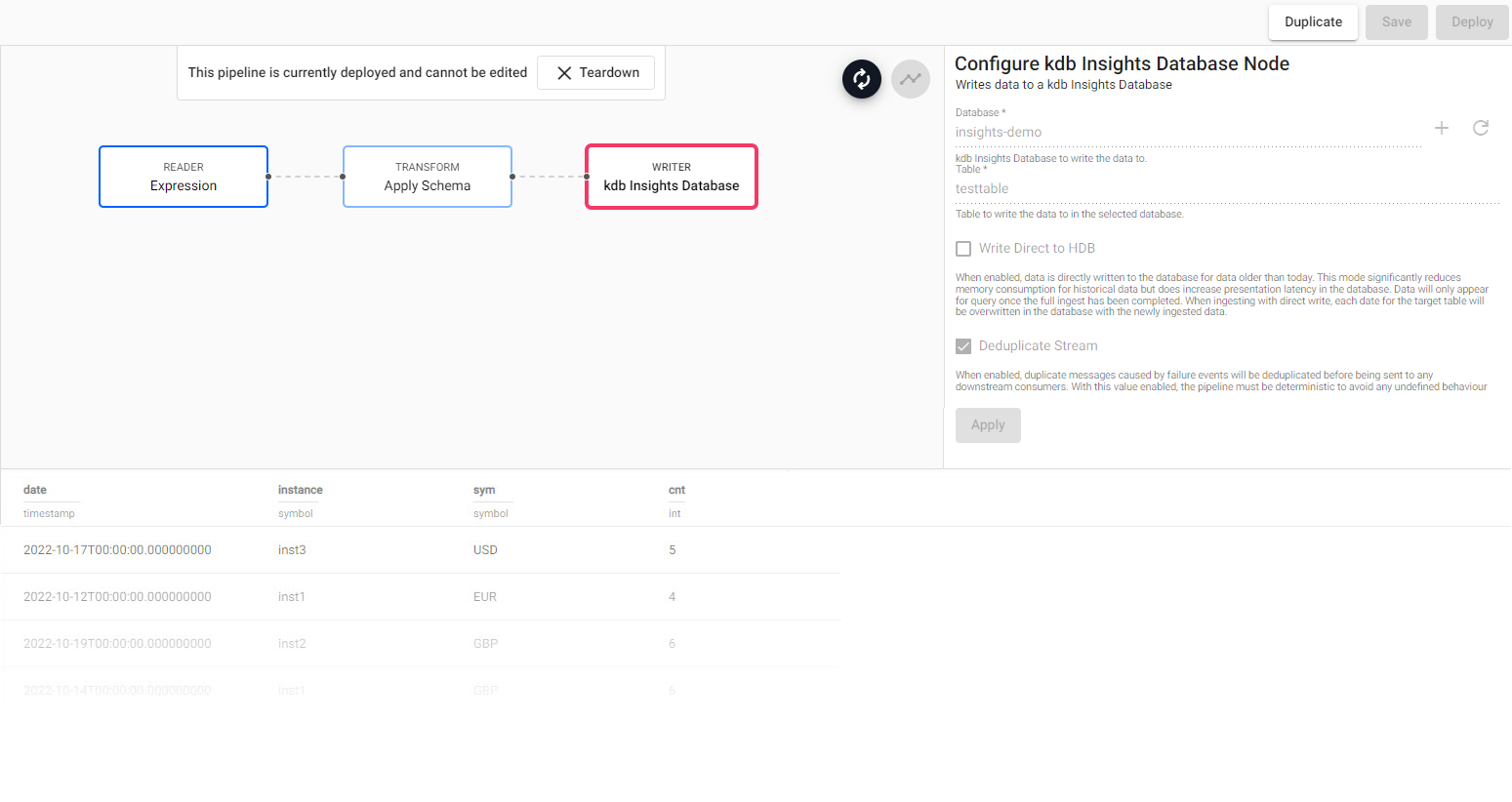This screenshot has width=1512, height=802.
Task: Click the Save button
Action: coord(1396,21)
